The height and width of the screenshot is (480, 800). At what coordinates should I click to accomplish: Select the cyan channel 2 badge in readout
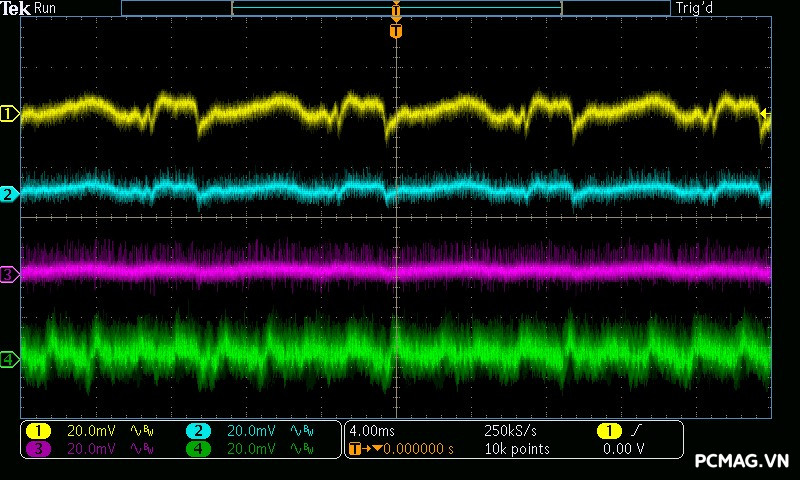(198, 430)
